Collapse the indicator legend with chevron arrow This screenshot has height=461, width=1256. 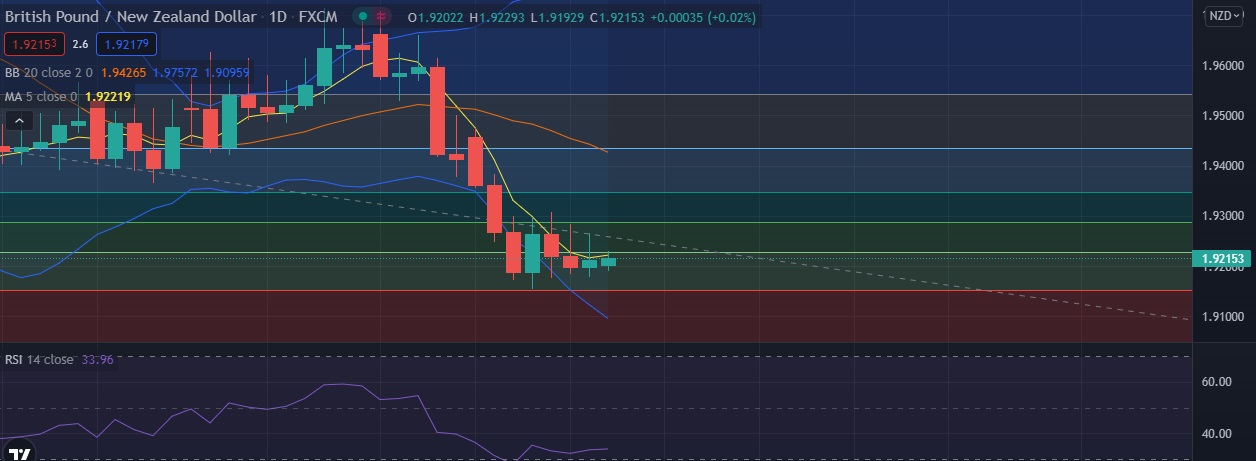(18, 121)
